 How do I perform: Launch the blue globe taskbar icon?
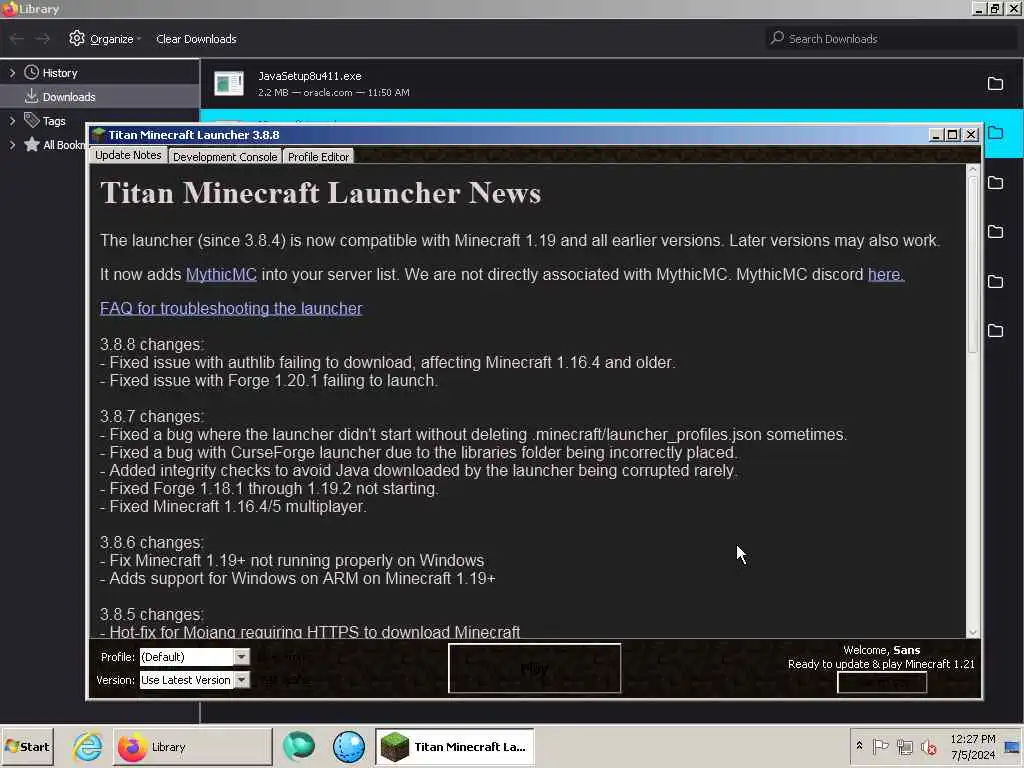tap(349, 746)
